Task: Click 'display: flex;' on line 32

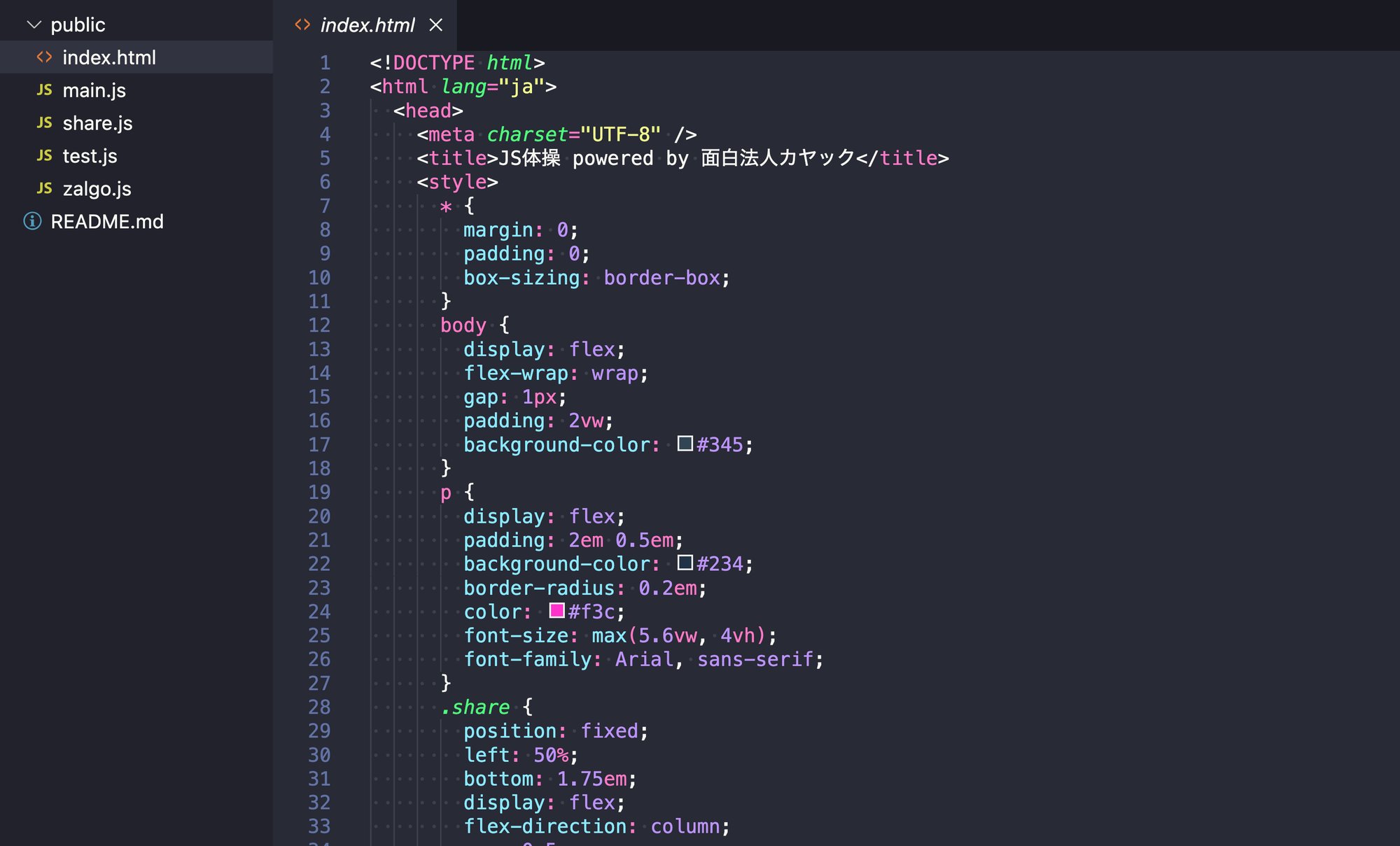Action: point(545,803)
